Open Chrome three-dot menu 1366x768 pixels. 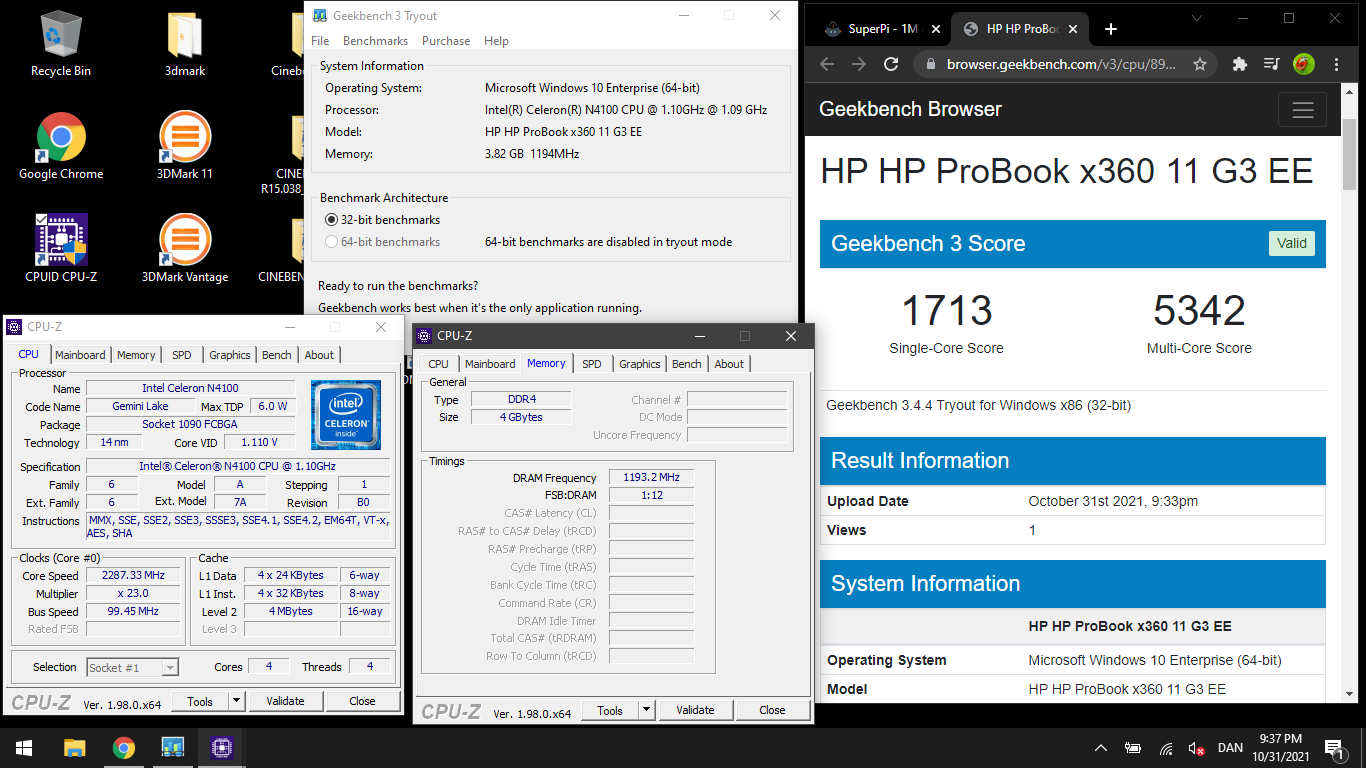1337,64
